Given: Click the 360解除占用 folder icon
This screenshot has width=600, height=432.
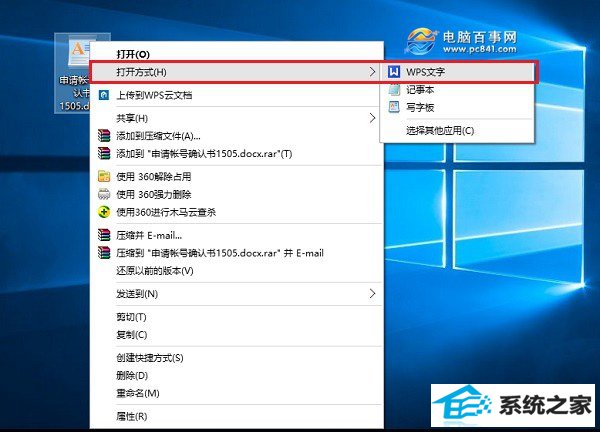Looking at the screenshot, I should (104, 176).
